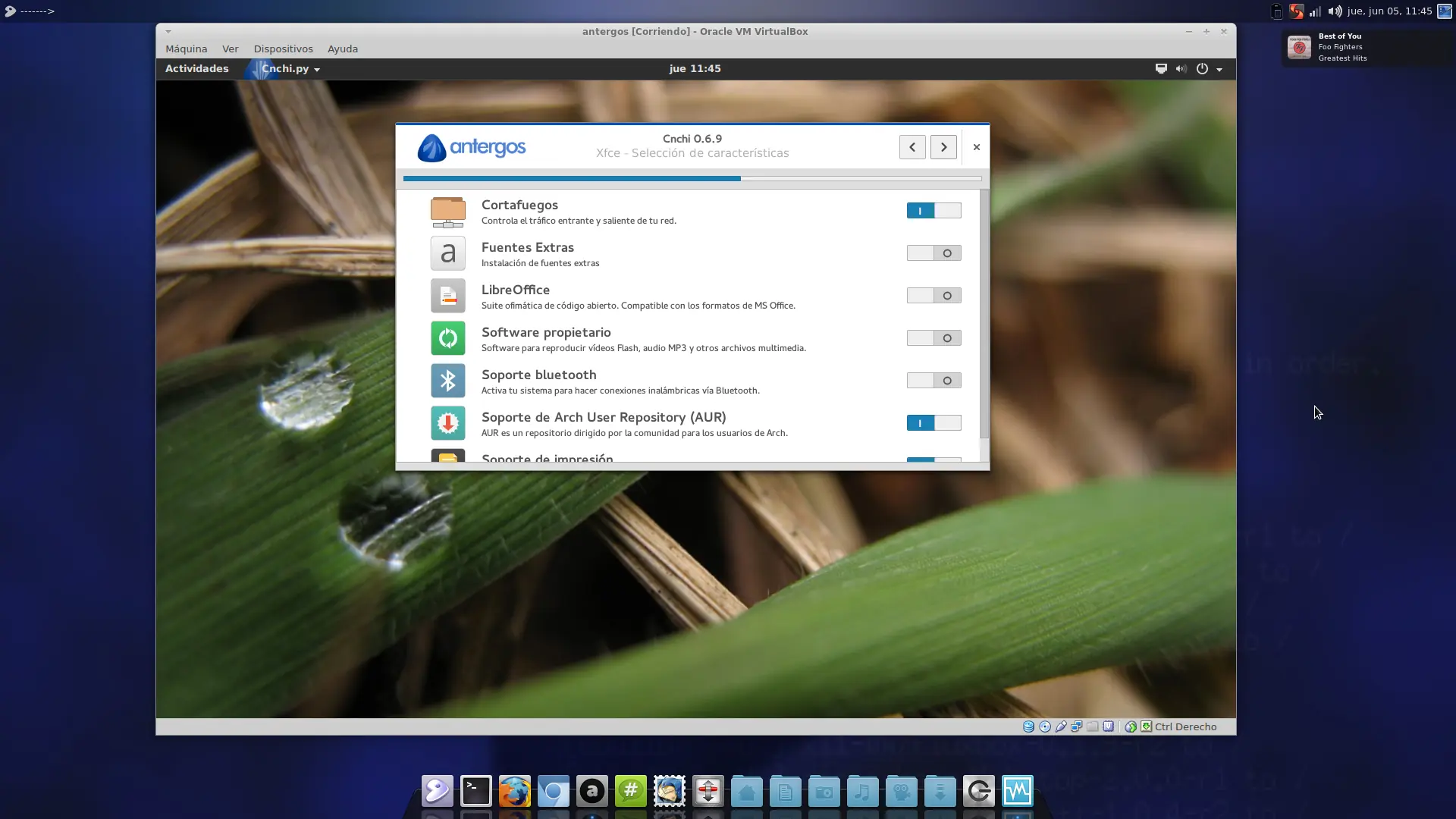Click the Soporte bluetooth icon

click(x=447, y=381)
